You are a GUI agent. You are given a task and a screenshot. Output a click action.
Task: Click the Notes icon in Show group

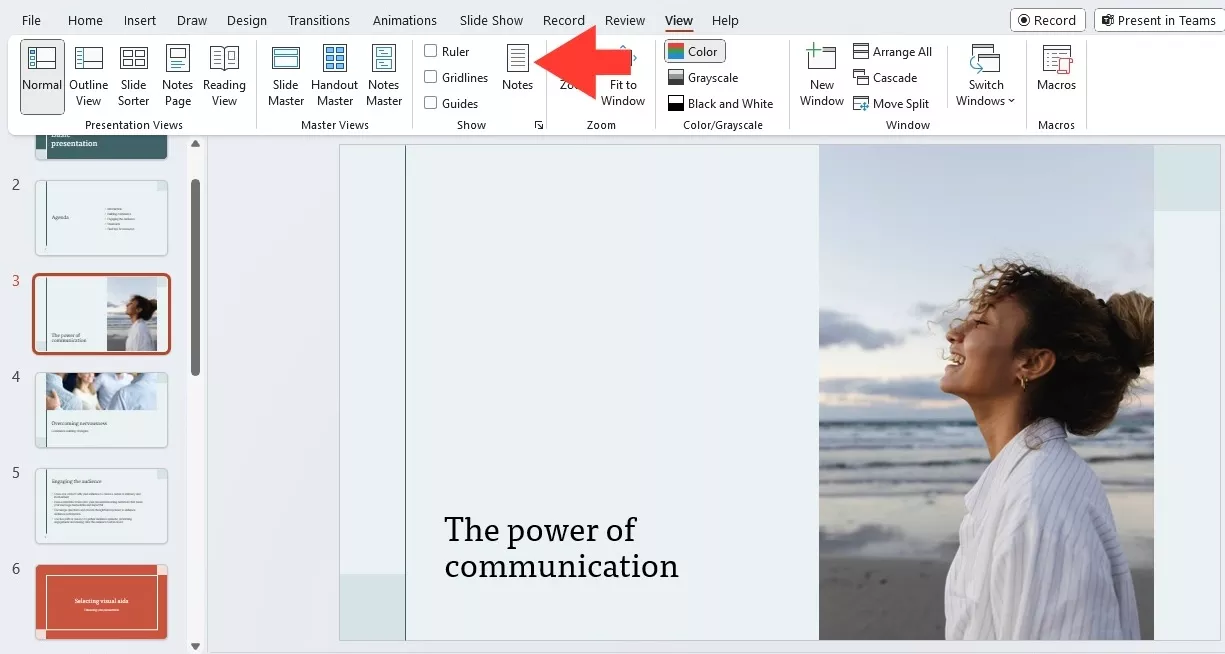pos(517,68)
